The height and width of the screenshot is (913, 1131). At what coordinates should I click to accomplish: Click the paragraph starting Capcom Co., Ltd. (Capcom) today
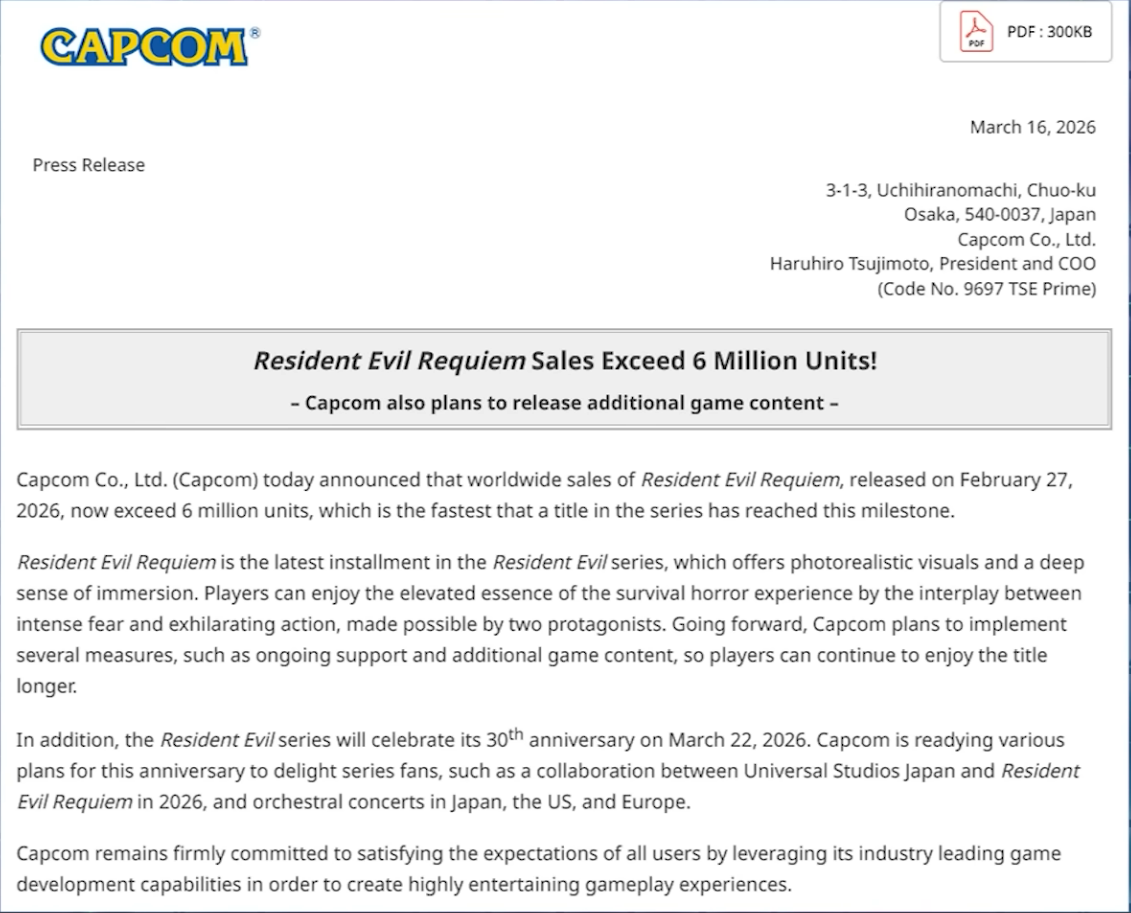[x=545, y=495]
